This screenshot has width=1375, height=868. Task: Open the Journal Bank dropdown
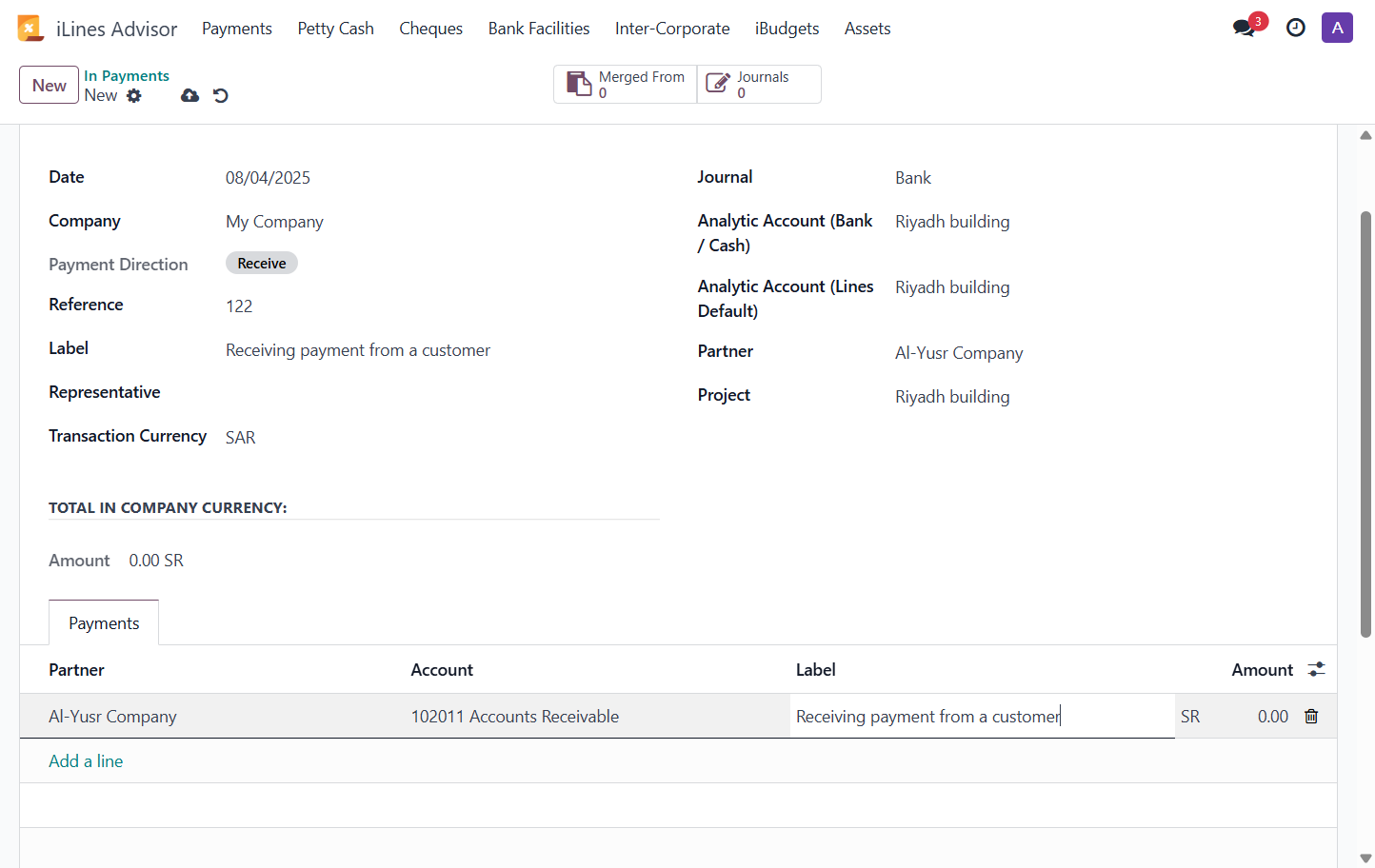click(x=1100, y=178)
